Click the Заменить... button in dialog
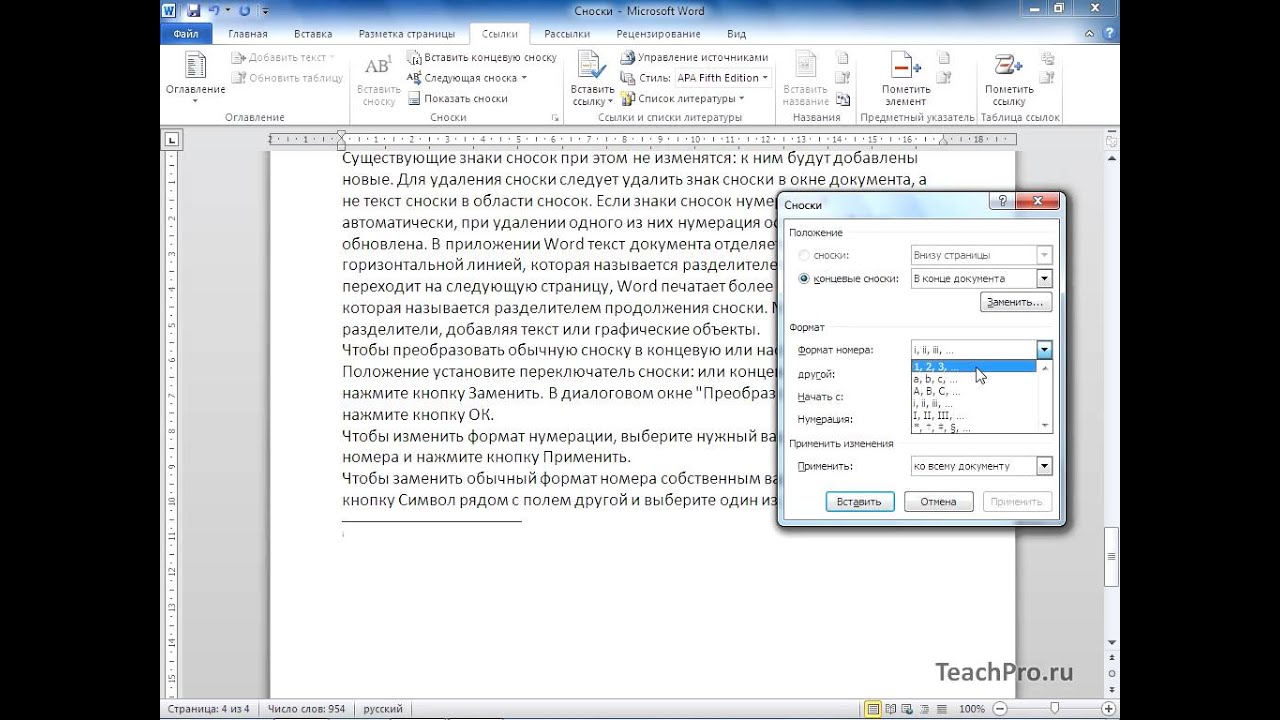Screen dimensions: 1280x720 point(1015,302)
